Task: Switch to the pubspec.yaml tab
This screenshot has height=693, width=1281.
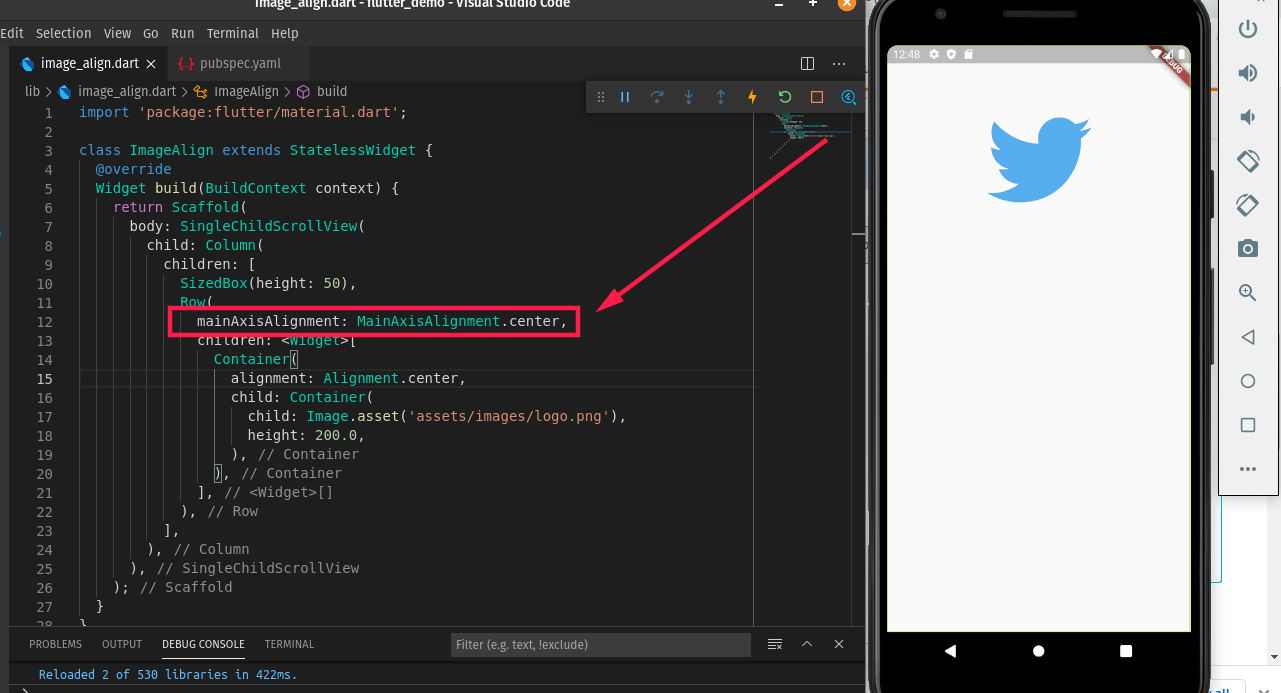Action: pyautogui.click(x=240, y=63)
